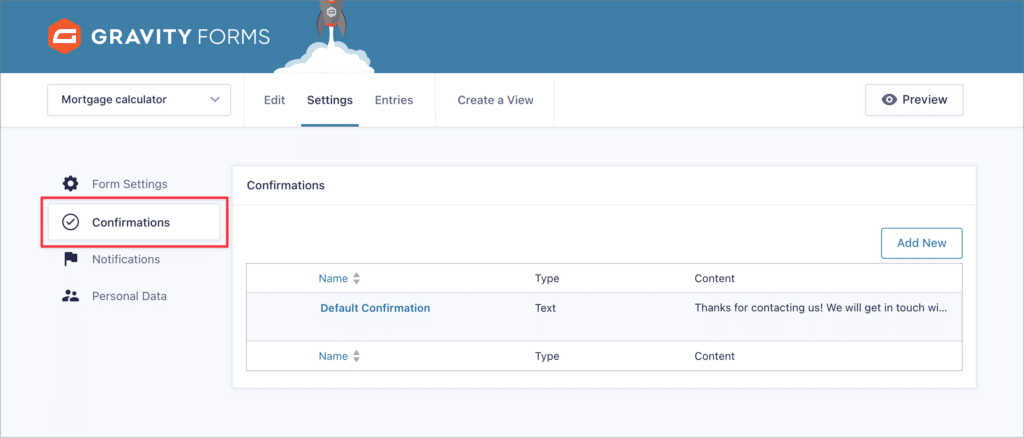The image size is (1024, 438).
Task: Click the Notifications flag icon
Action: (70, 259)
